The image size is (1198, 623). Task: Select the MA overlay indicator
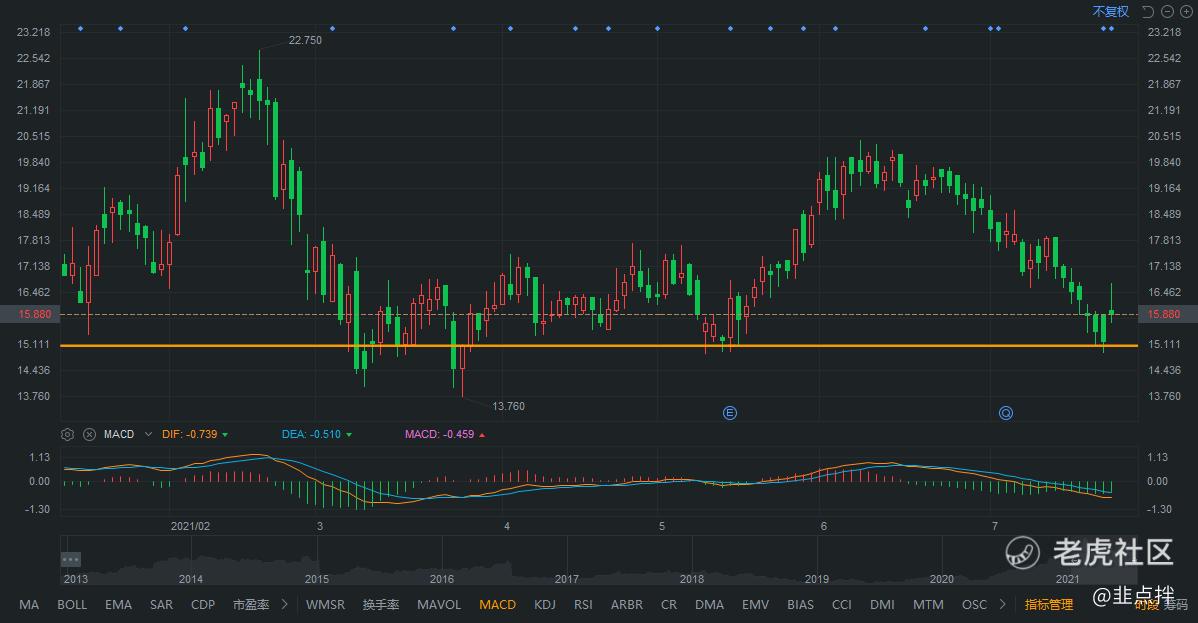[x=29, y=605]
